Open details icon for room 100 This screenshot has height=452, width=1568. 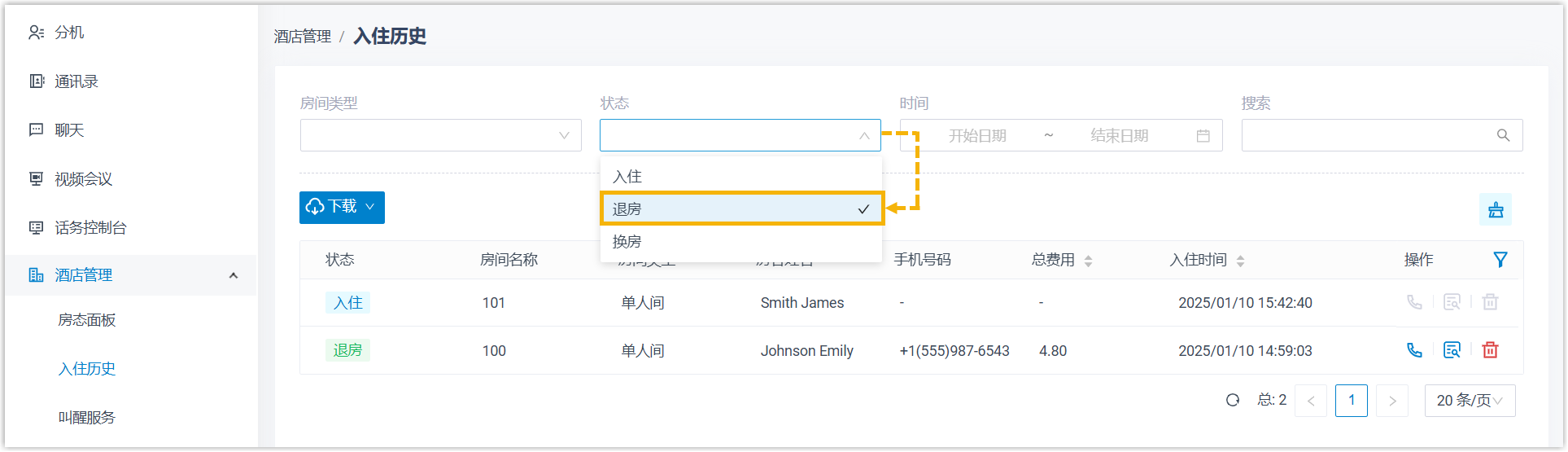[x=1452, y=350]
